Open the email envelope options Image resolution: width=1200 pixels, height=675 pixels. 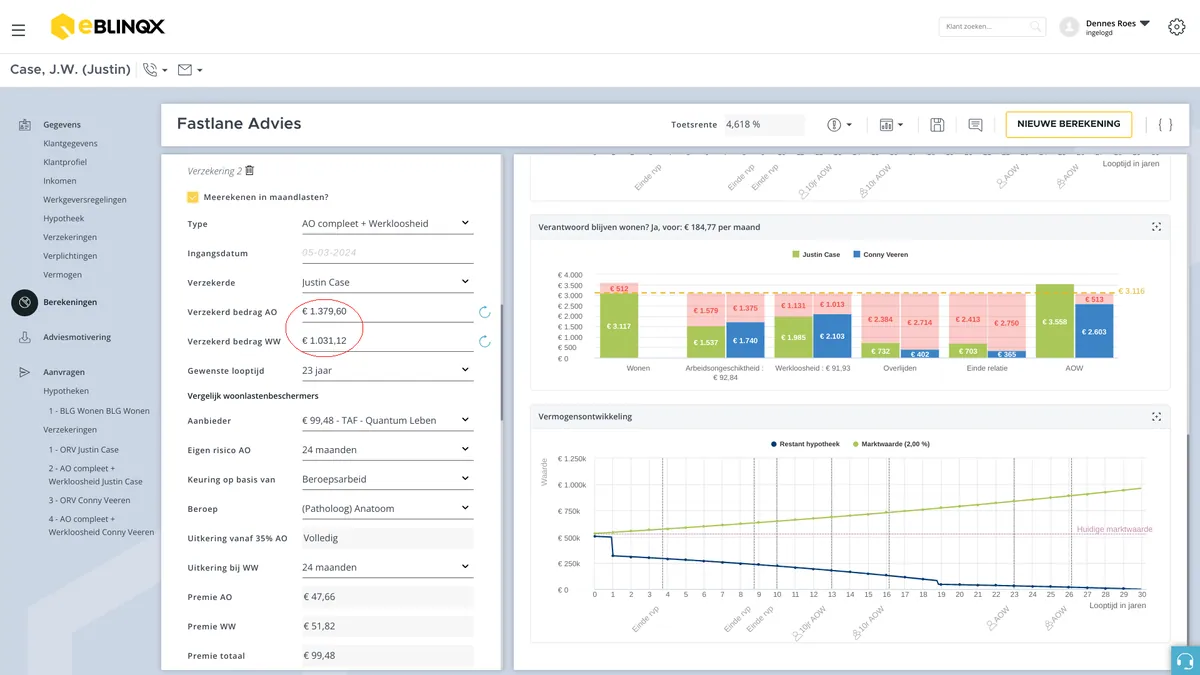pos(190,70)
